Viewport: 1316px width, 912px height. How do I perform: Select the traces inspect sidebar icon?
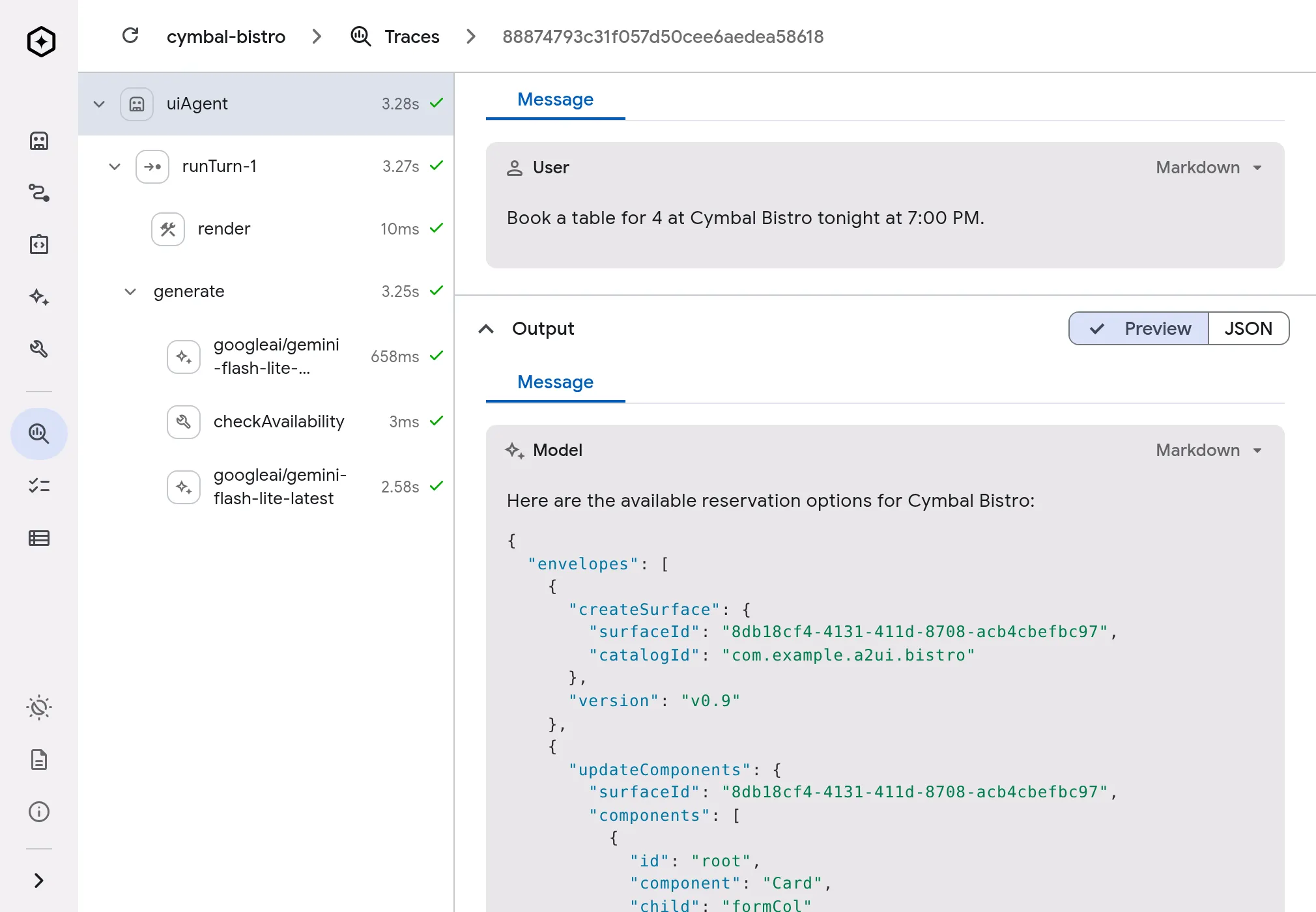(x=39, y=434)
